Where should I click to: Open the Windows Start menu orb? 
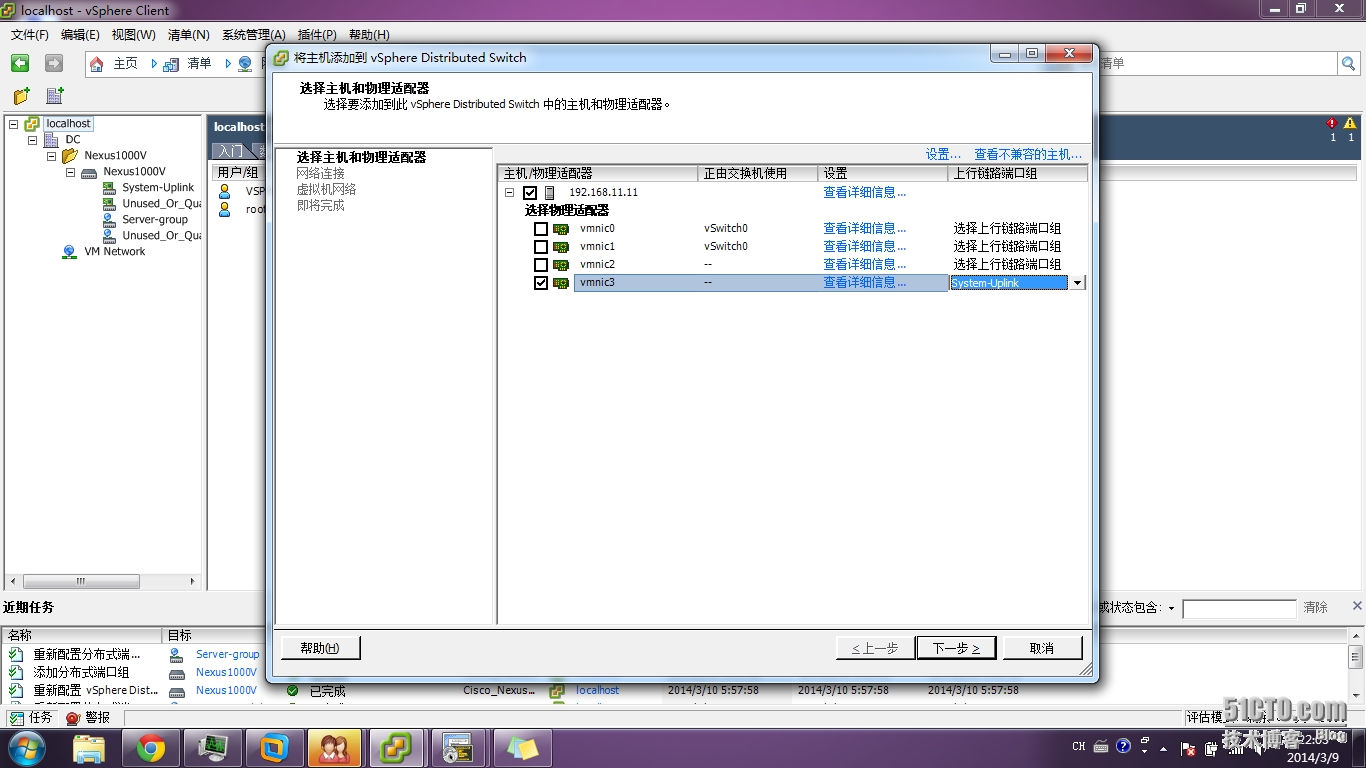pos(26,747)
